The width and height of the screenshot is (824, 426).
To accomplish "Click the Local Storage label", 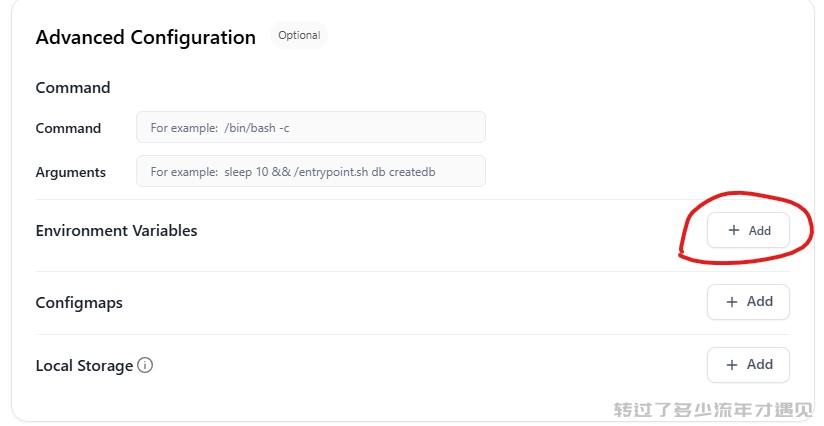I will click(x=84, y=366).
